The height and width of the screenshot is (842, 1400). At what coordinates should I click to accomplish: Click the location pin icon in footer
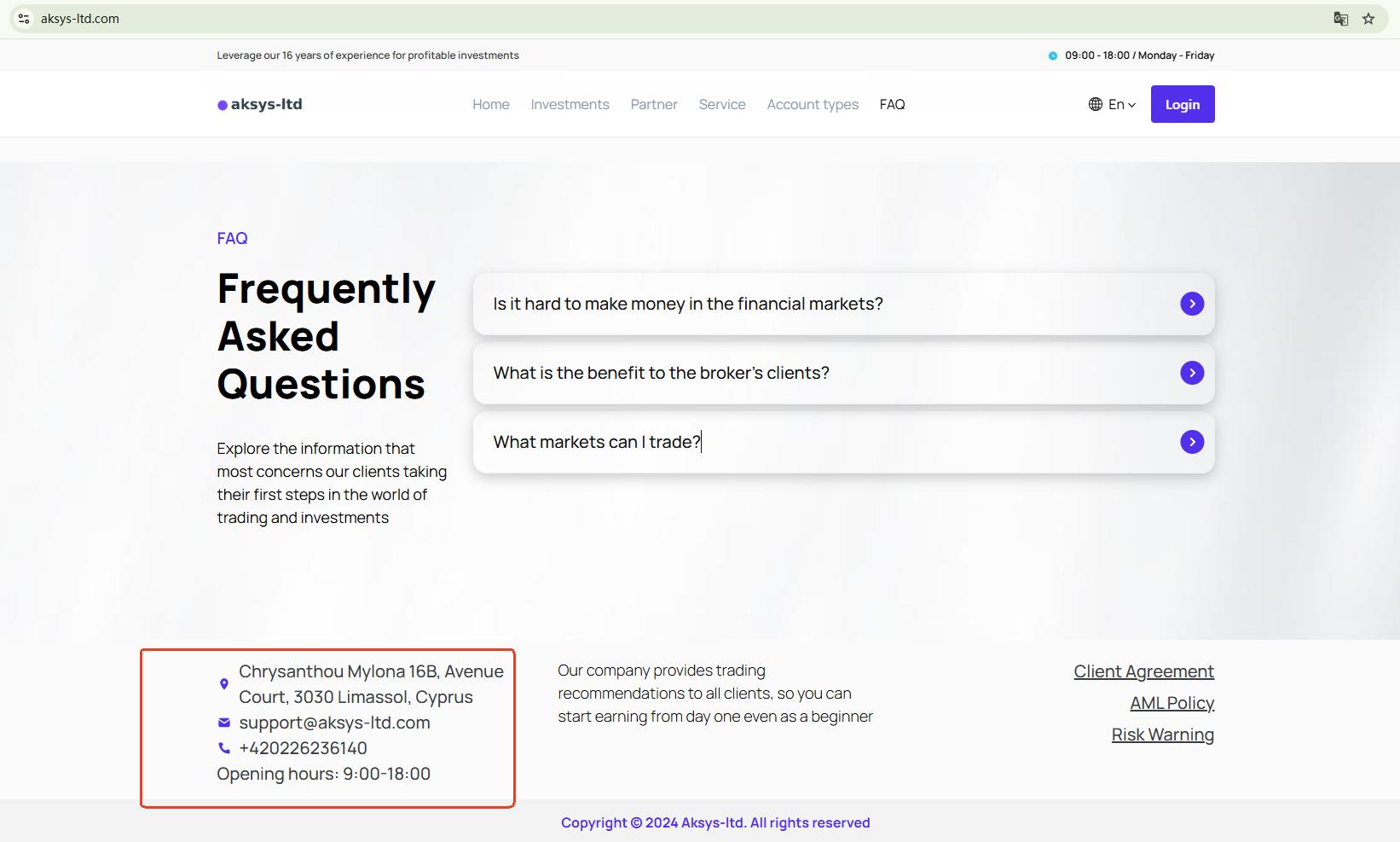pos(224,684)
